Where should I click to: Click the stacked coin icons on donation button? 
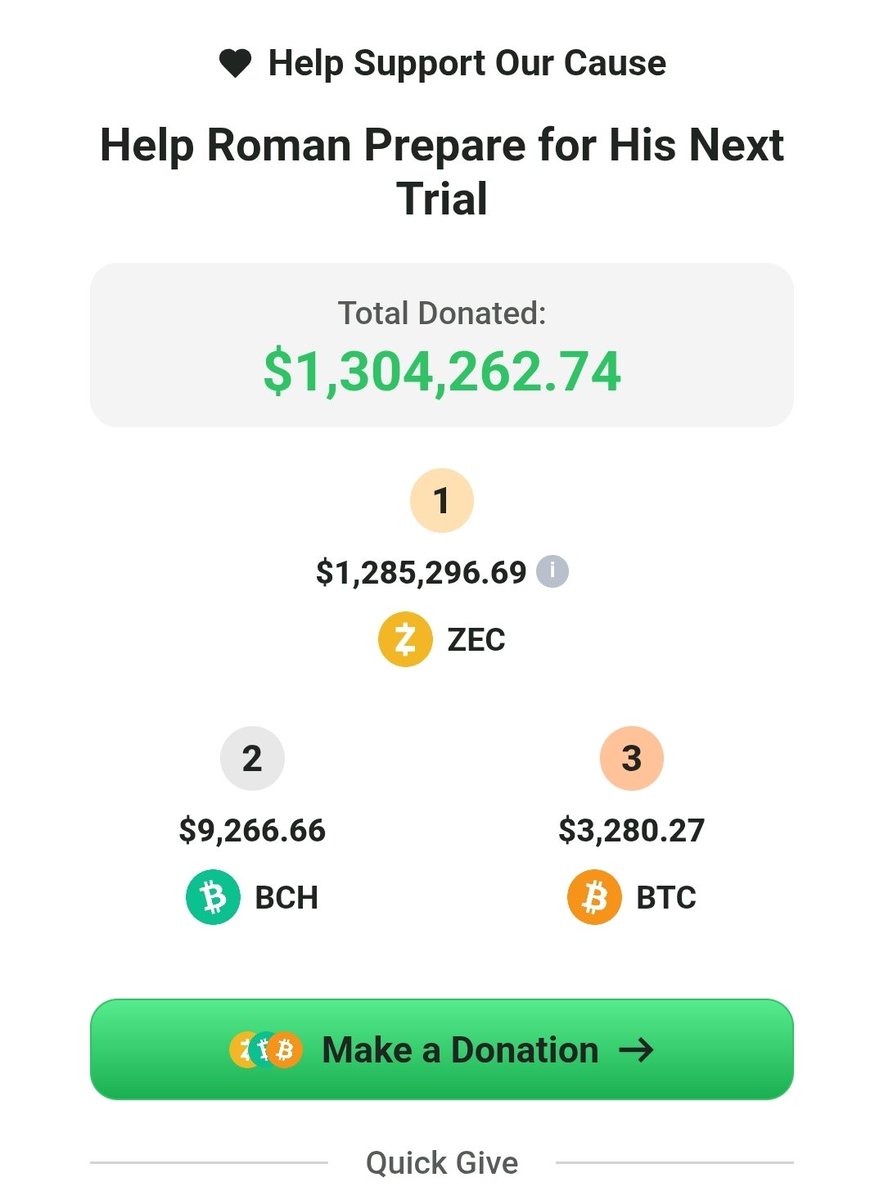pos(265,1050)
